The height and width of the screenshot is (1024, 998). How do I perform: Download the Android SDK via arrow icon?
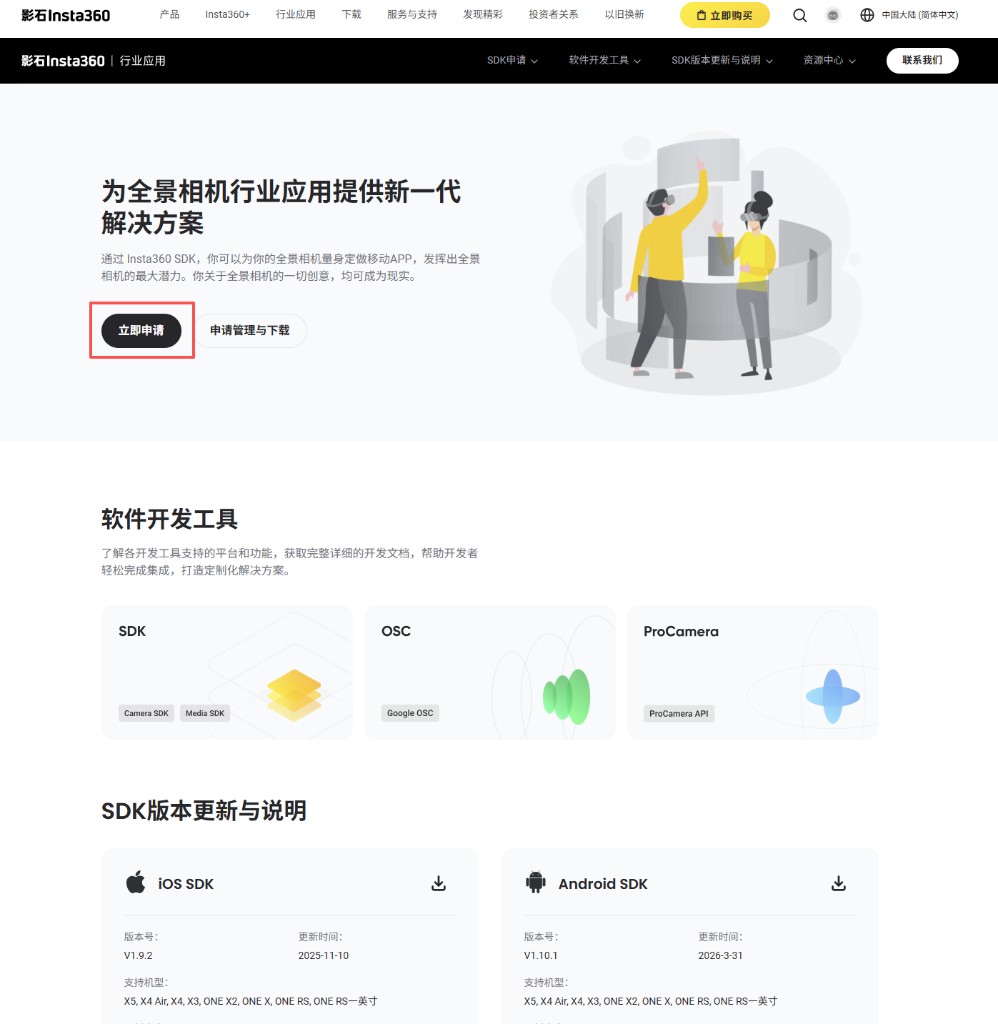point(839,884)
